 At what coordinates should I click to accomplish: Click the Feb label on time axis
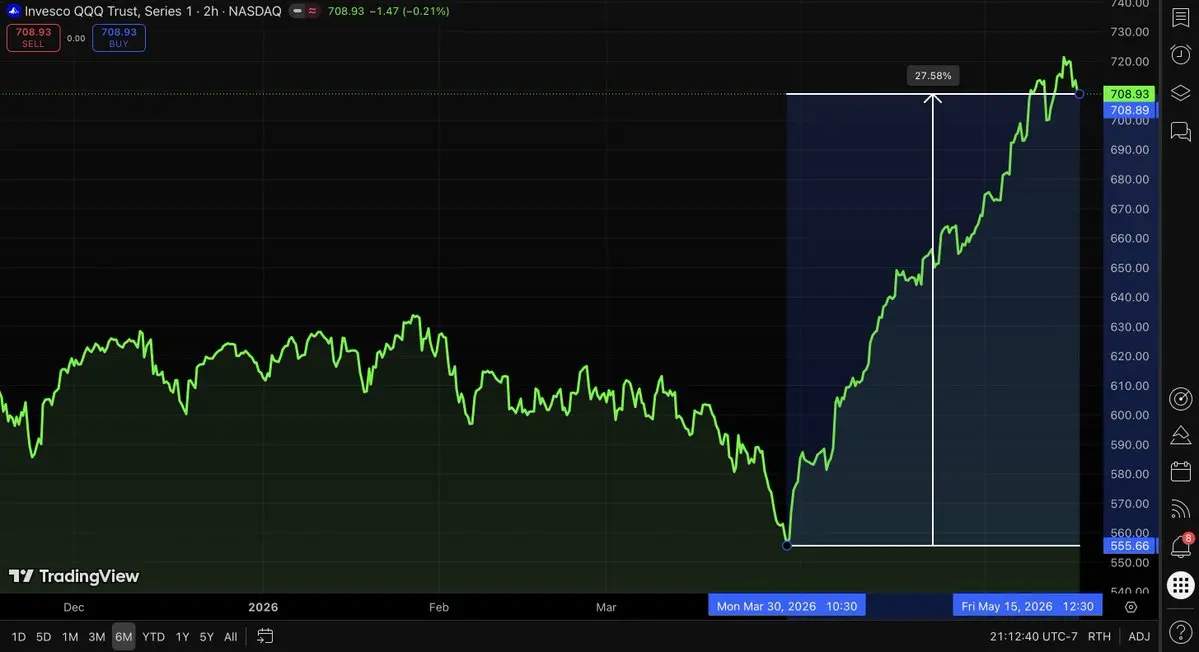point(439,607)
